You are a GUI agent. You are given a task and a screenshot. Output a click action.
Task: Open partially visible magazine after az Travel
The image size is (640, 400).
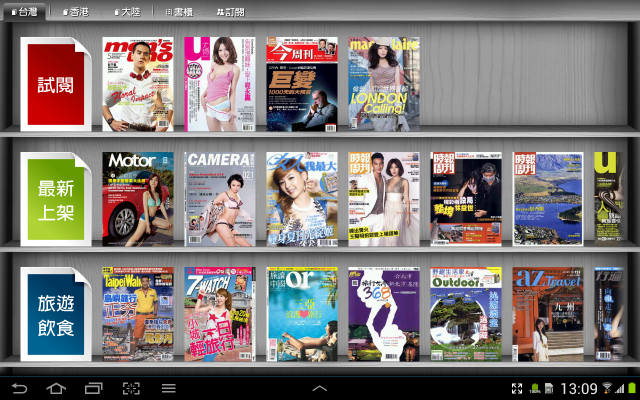pos(609,314)
